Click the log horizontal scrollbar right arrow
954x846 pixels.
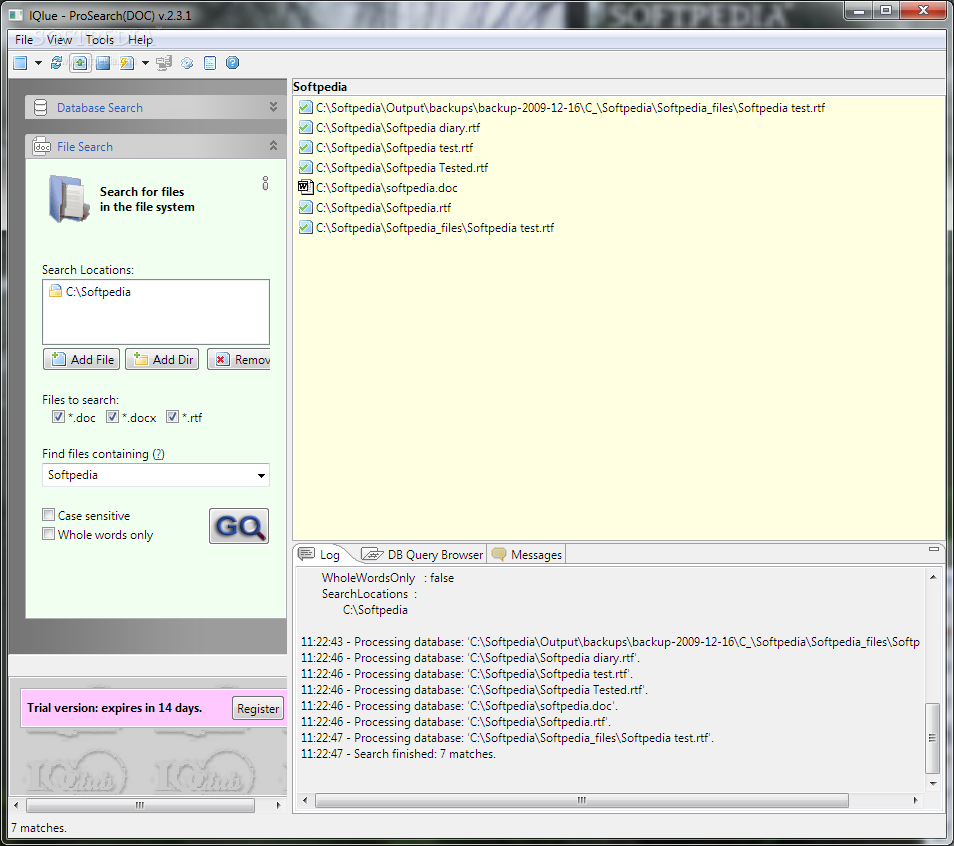coord(916,800)
